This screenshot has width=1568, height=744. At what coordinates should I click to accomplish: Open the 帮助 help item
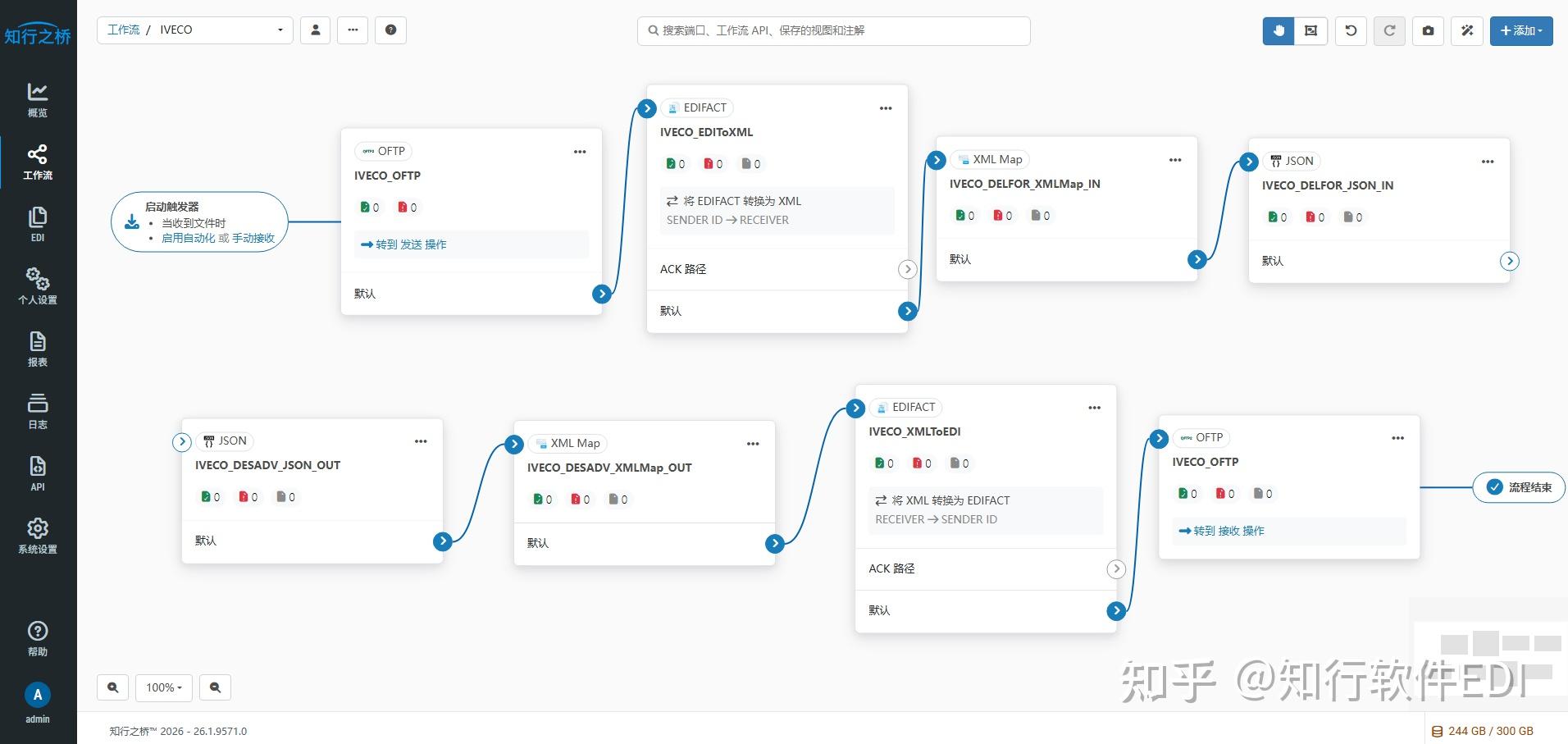tap(38, 639)
